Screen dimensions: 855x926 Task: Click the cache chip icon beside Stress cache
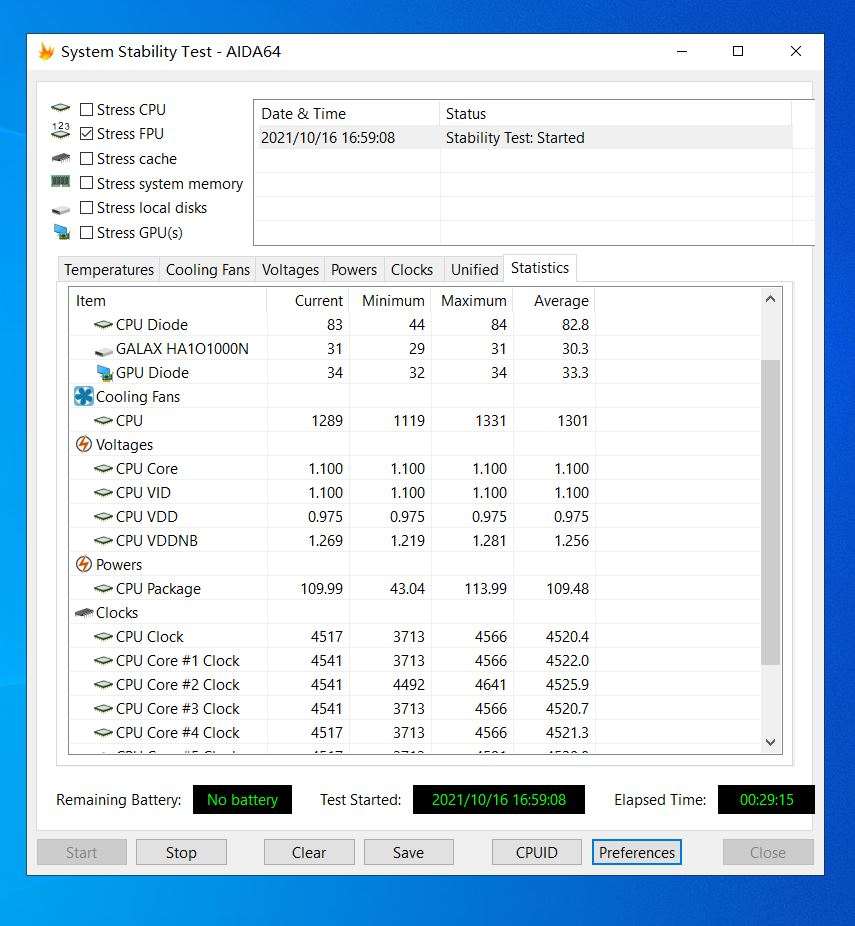click(x=60, y=158)
